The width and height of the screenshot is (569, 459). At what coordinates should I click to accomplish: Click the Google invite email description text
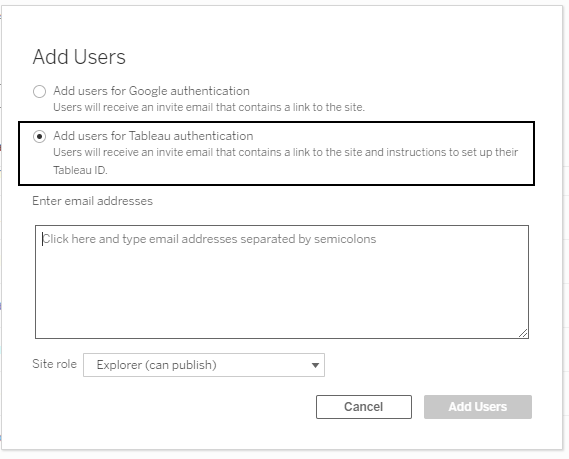(209, 107)
